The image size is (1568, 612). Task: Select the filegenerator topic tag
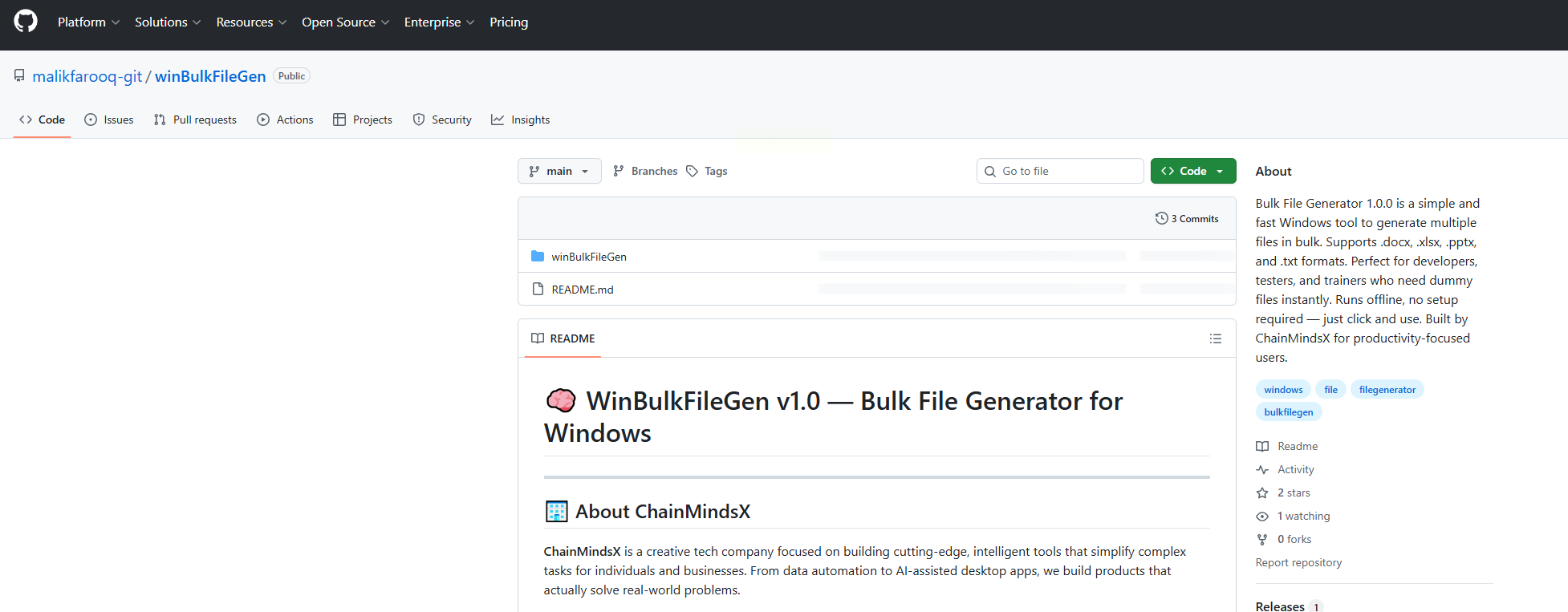coord(1387,390)
